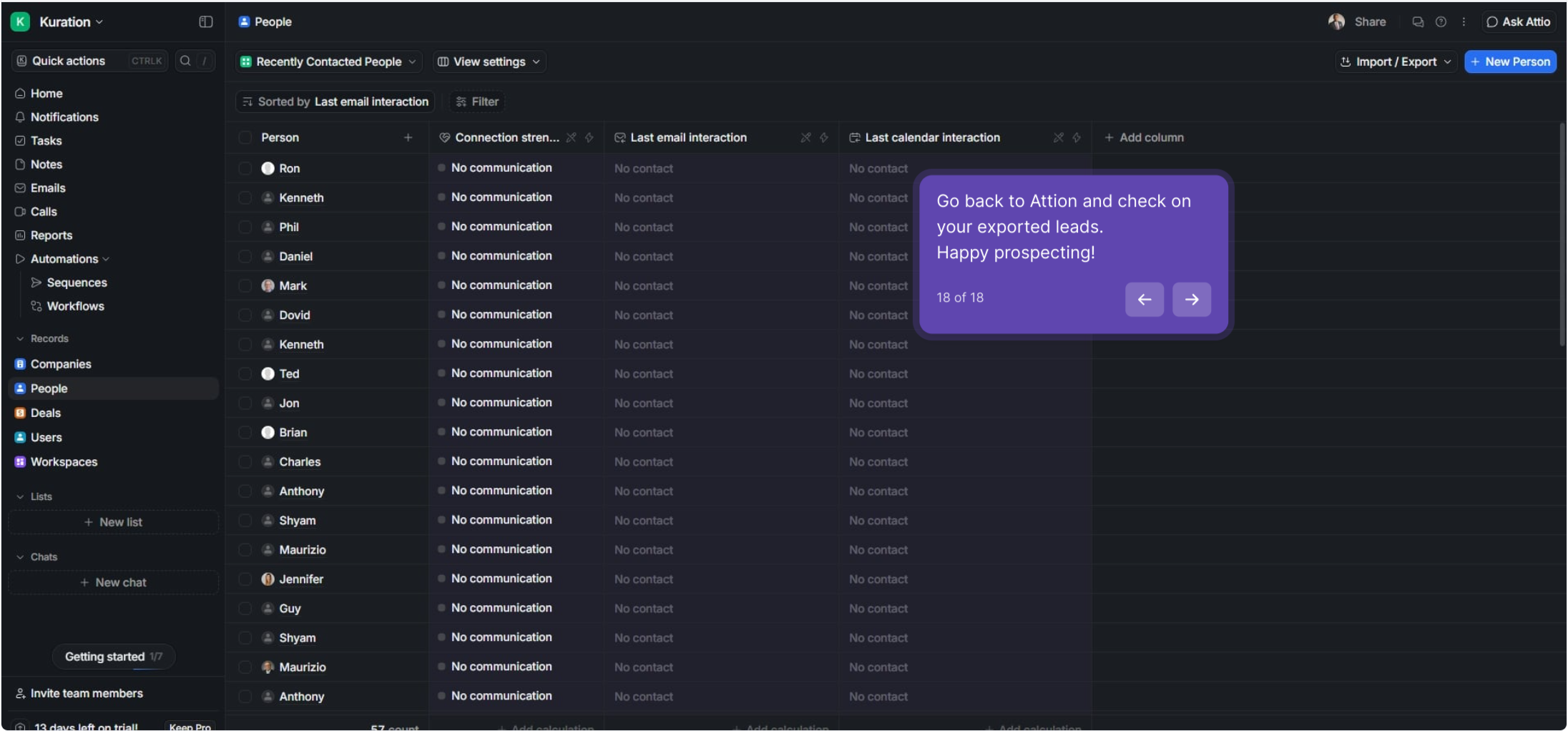The image size is (1568, 731).
Task: Click the People icon in the page header
Action: [244, 21]
